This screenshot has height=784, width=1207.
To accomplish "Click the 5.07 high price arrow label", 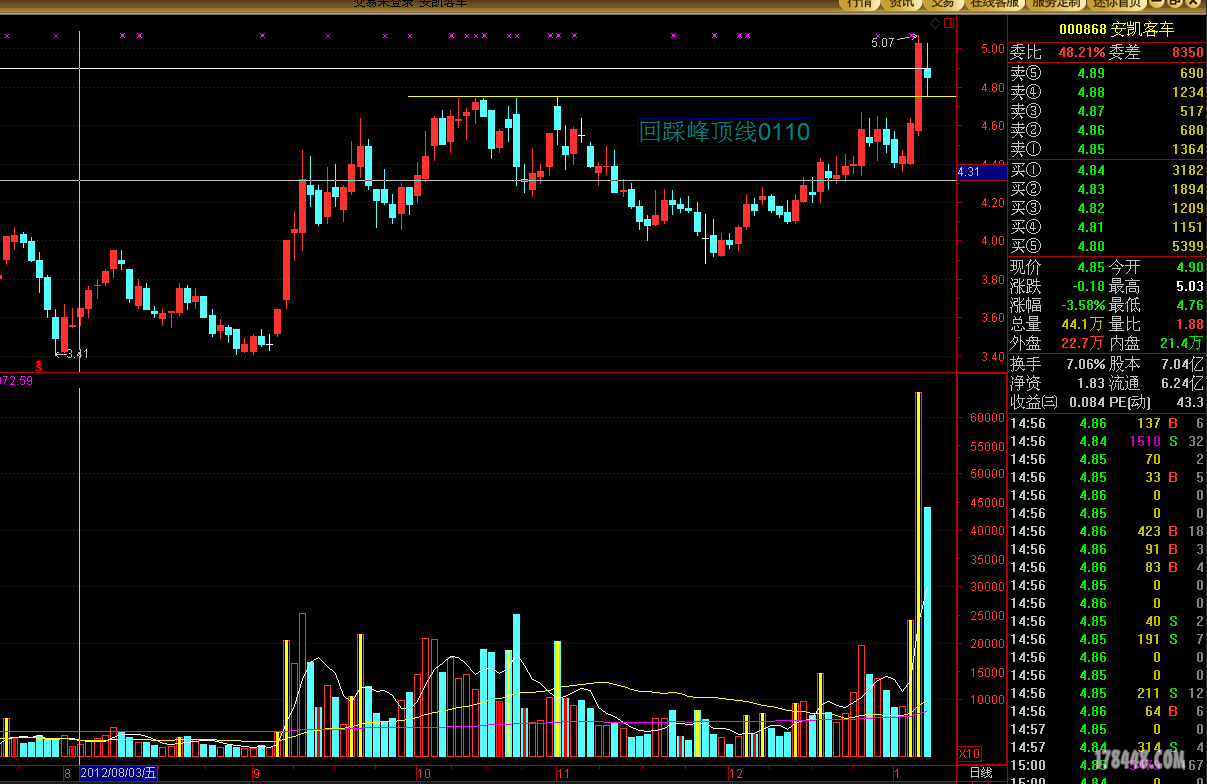I will [883, 42].
